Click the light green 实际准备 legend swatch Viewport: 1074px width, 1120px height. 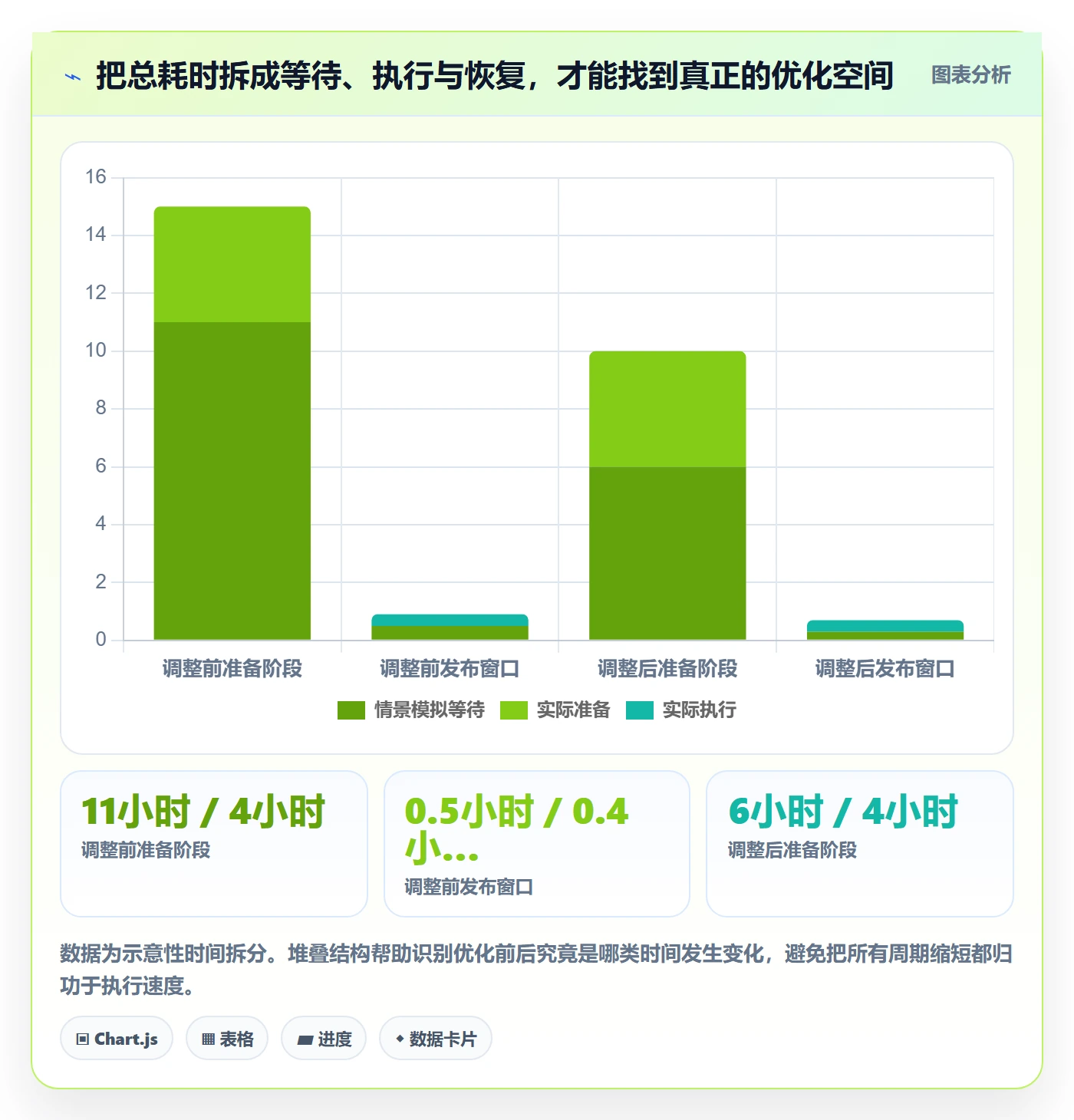(514, 710)
